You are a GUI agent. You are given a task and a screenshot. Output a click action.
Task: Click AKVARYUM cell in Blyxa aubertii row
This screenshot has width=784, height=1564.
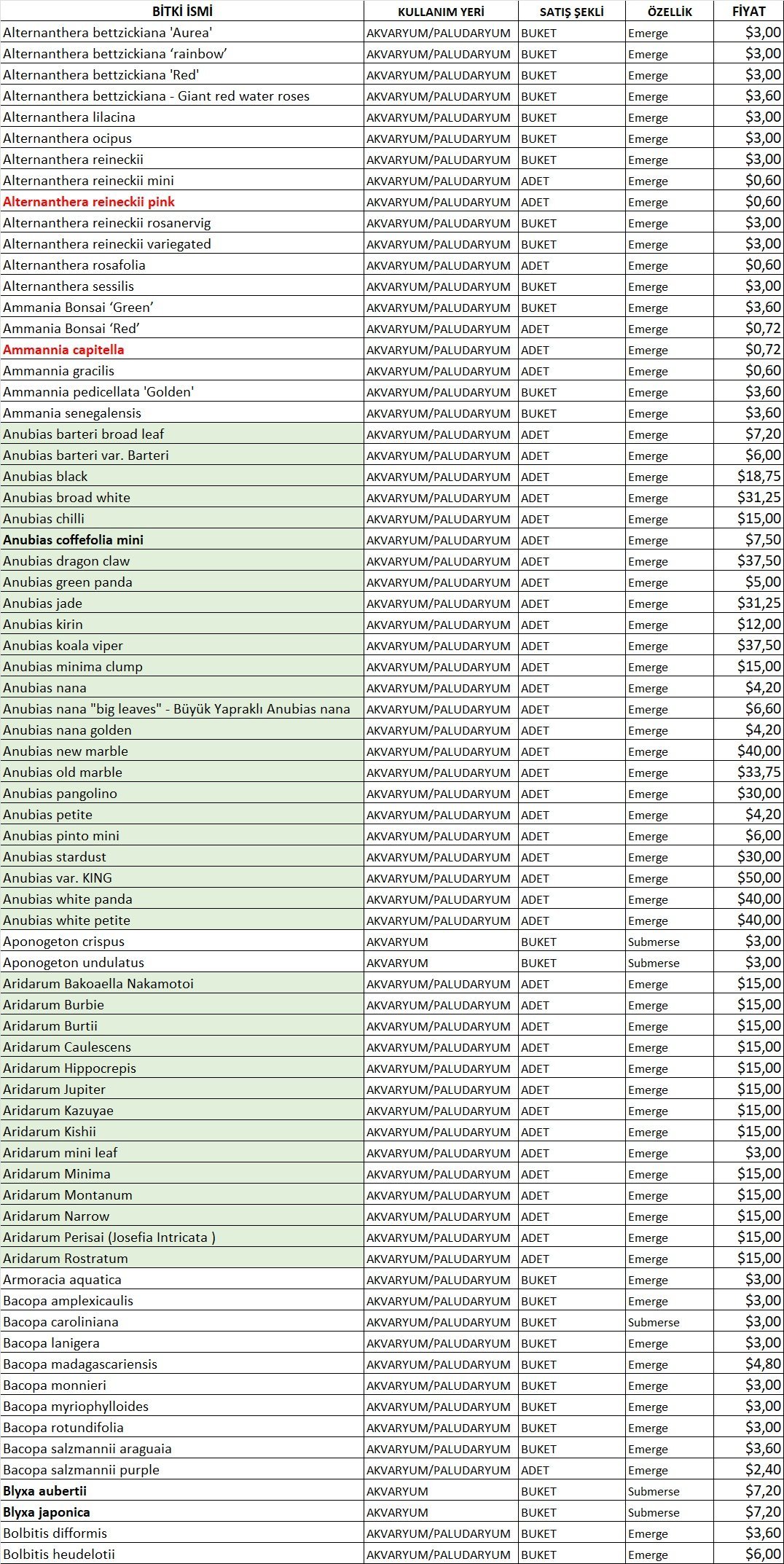(397, 1491)
